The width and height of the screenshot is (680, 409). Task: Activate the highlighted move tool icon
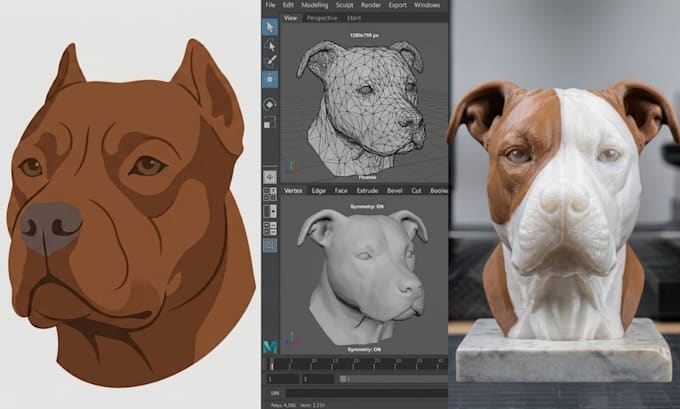point(270,79)
